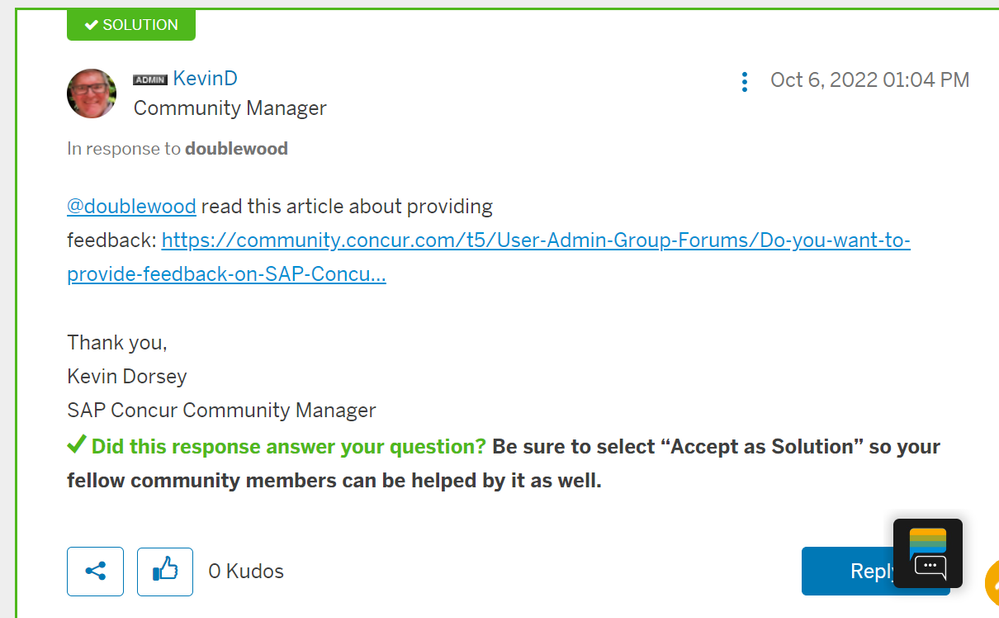This screenshot has width=999, height=618.
Task: Click the share icon button
Action: tap(96, 571)
